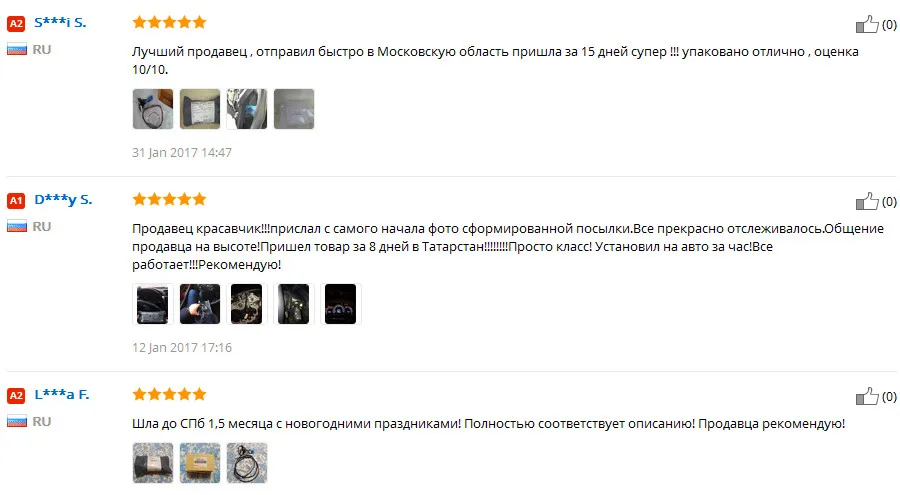Open second photo showing package in S***i S. review
This screenshot has width=900, height=495.
200,109
